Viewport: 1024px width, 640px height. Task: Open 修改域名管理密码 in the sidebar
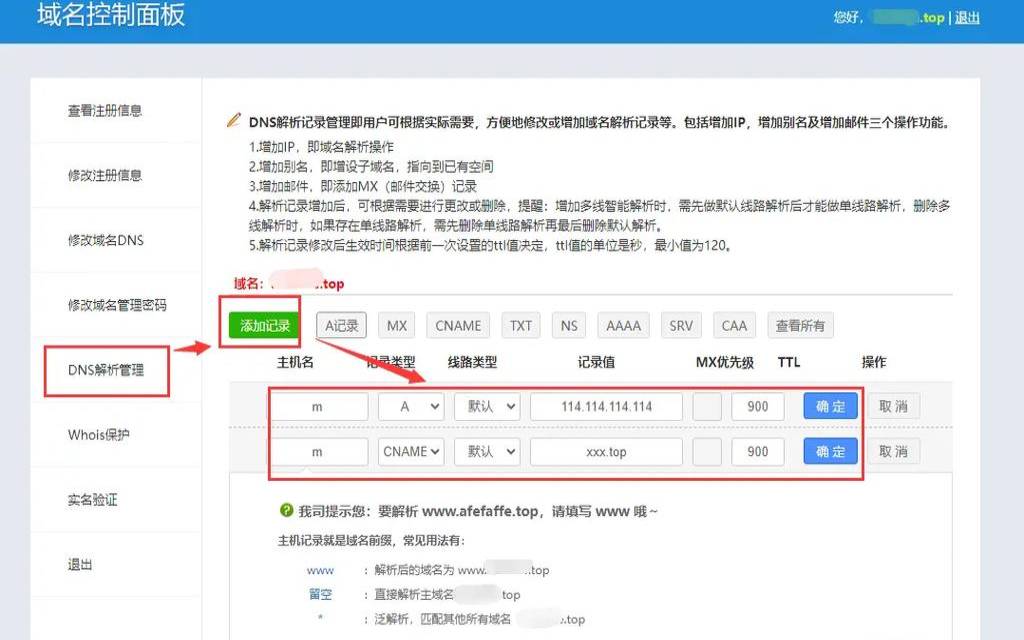[x=117, y=305]
